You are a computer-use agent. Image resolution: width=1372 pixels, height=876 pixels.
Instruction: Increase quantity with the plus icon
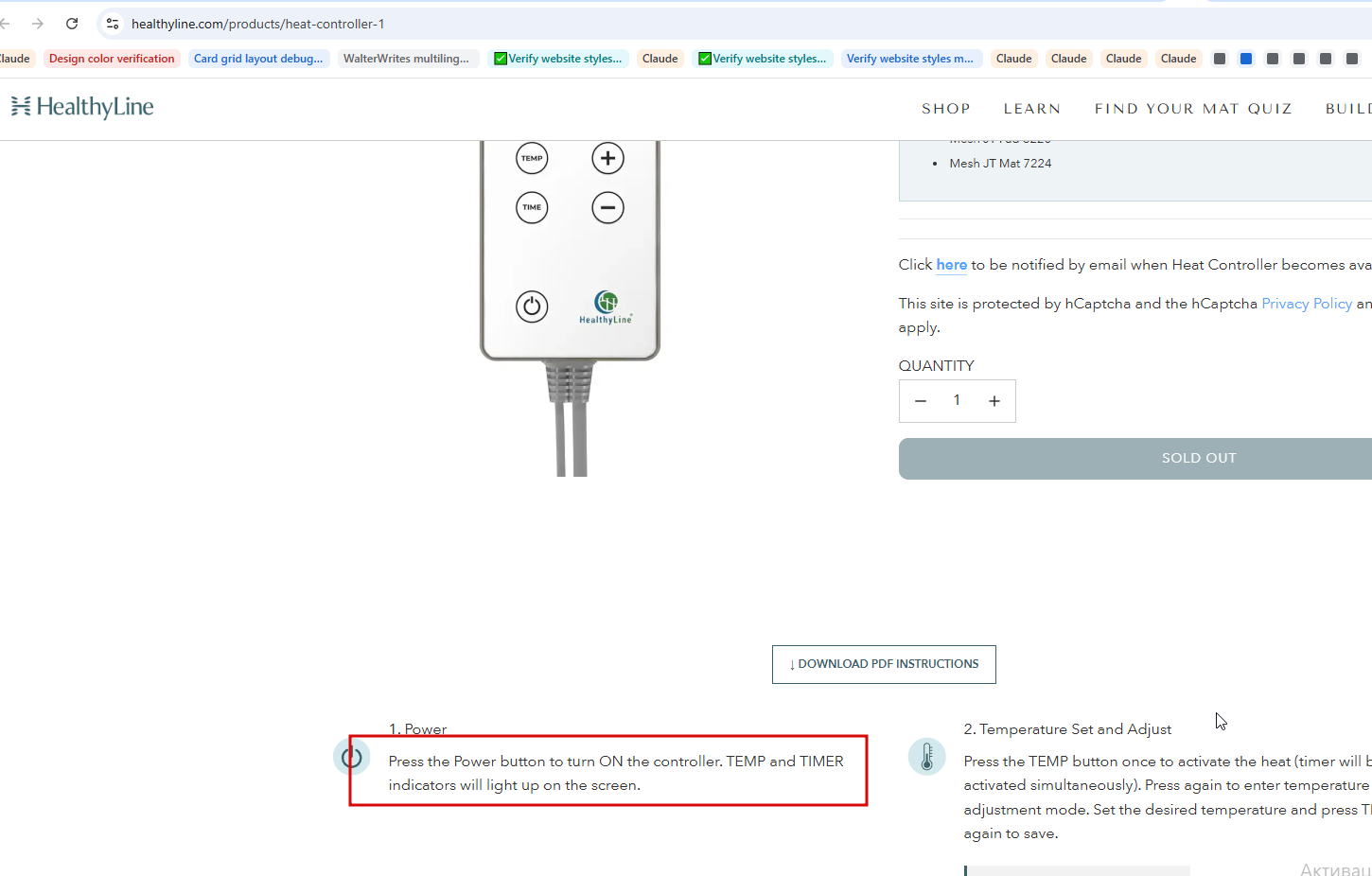click(x=994, y=401)
